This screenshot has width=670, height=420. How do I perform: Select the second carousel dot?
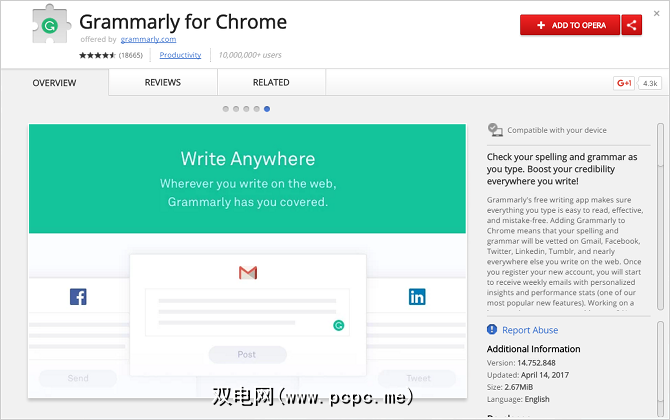coord(236,109)
